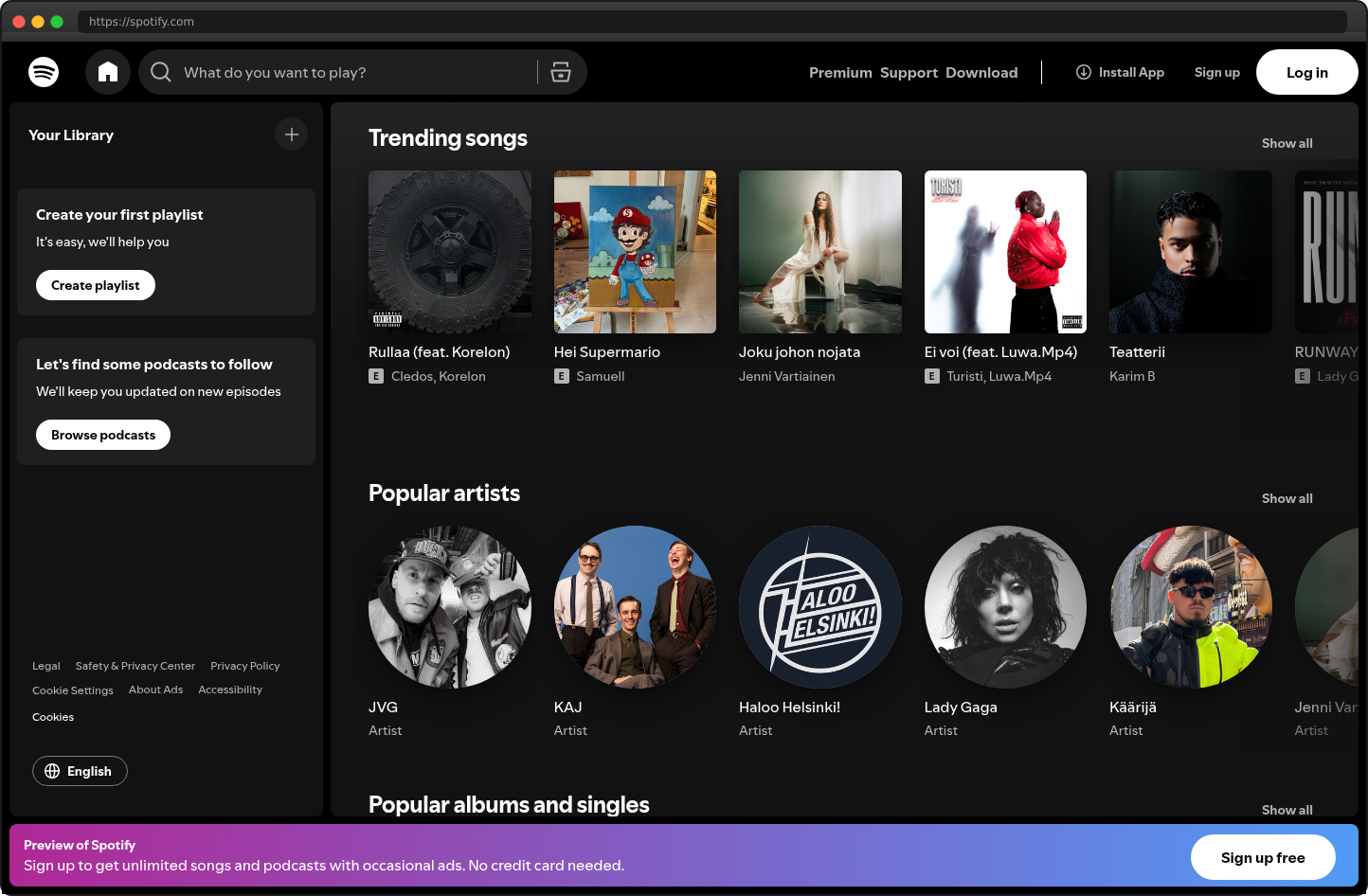This screenshot has width=1368, height=896.
Task: Open Browse using the icon beside the search bar
Action: 561,72
